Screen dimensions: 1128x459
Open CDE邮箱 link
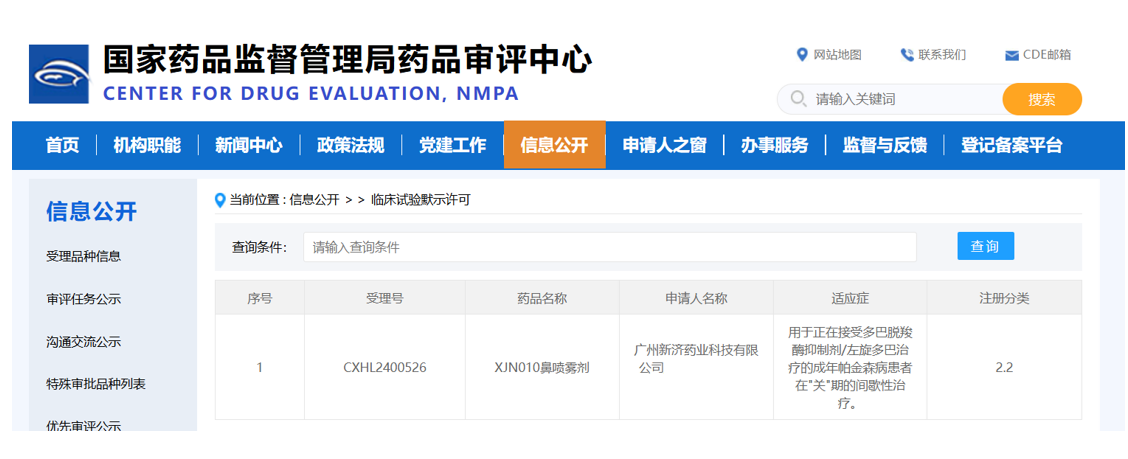(1047, 55)
